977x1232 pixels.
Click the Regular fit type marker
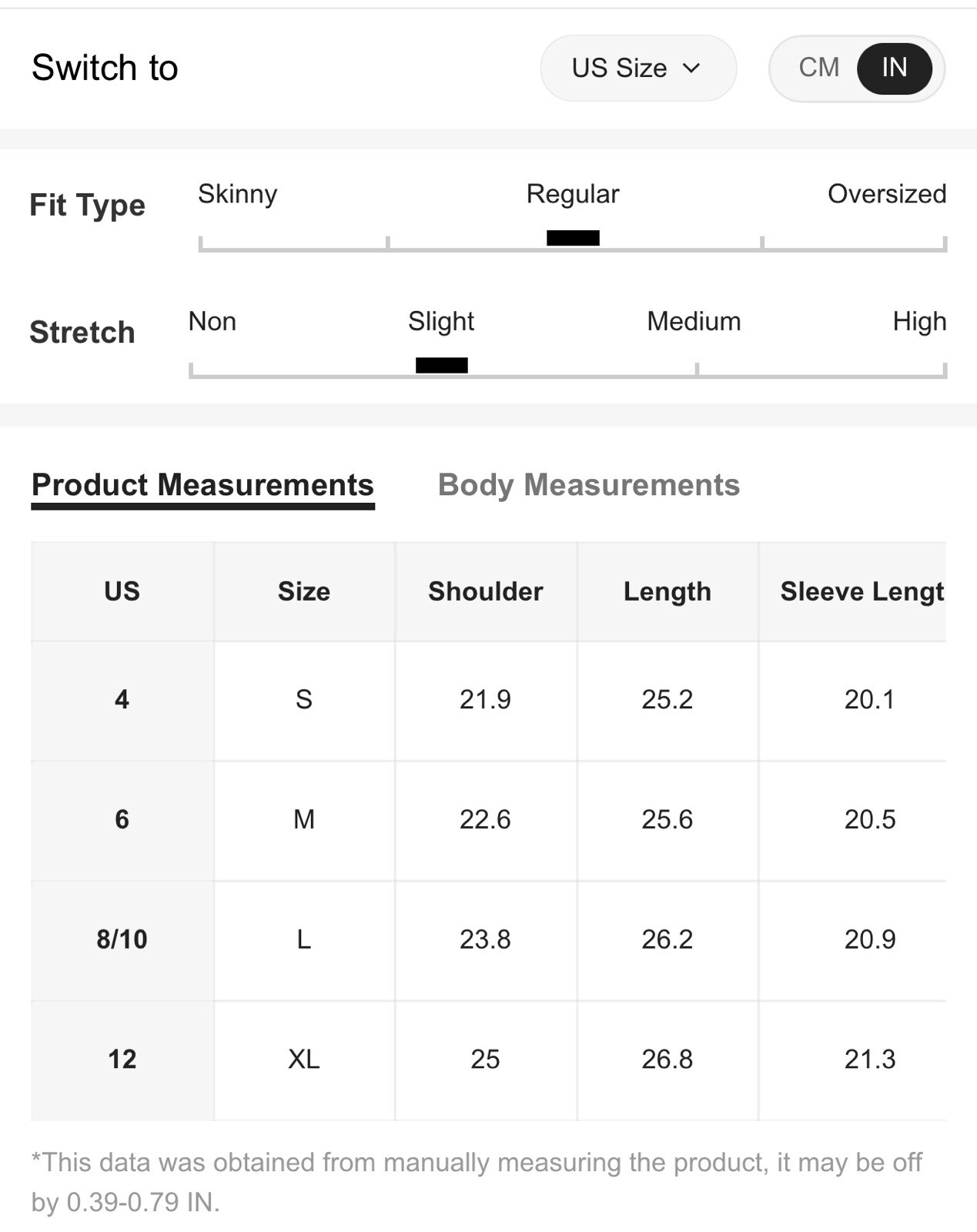[x=573, y=238]
